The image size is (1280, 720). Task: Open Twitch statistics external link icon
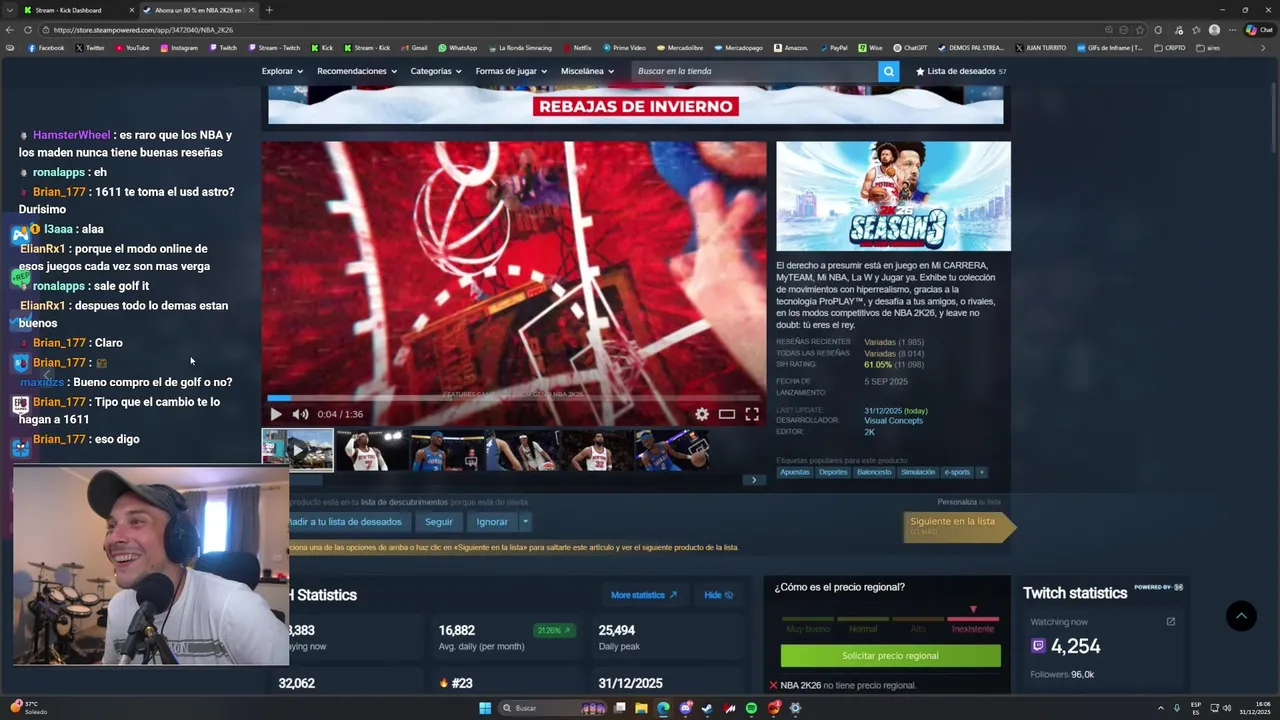1171,622
